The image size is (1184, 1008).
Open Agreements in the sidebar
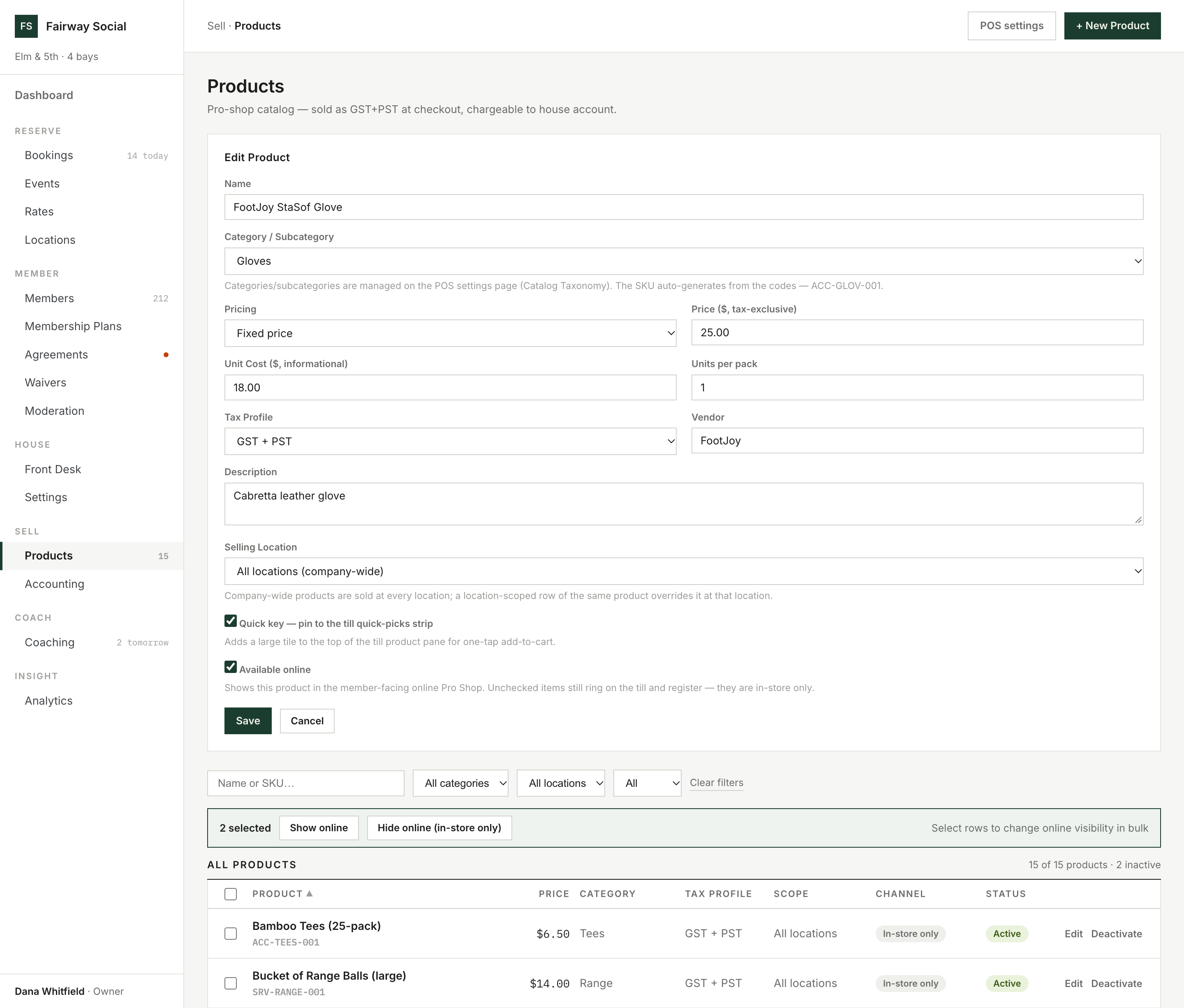pyautogui.click(x=91, y=355)
